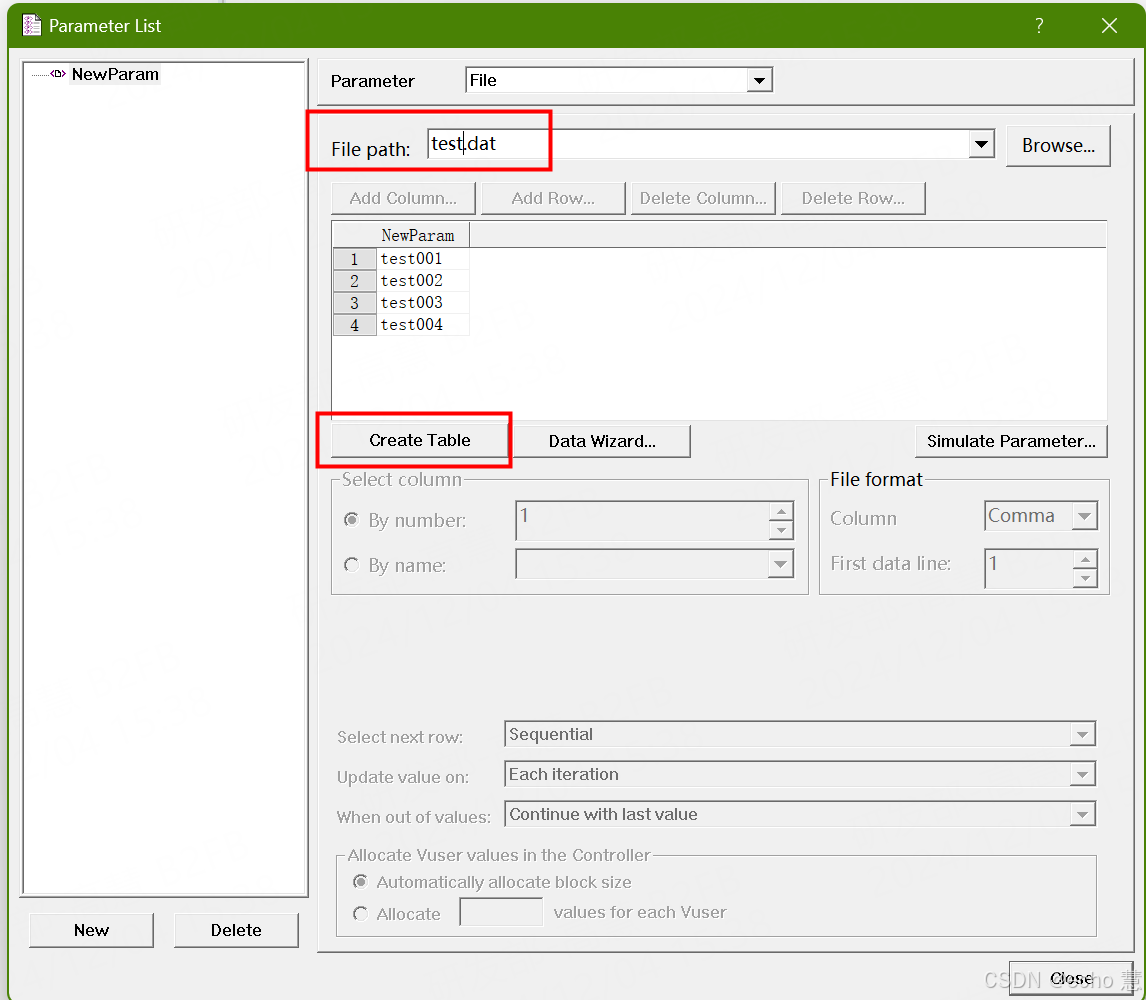1146x1000 pixels.
Task: Open When out of values dropdown
Action: (x=800, y=814)
